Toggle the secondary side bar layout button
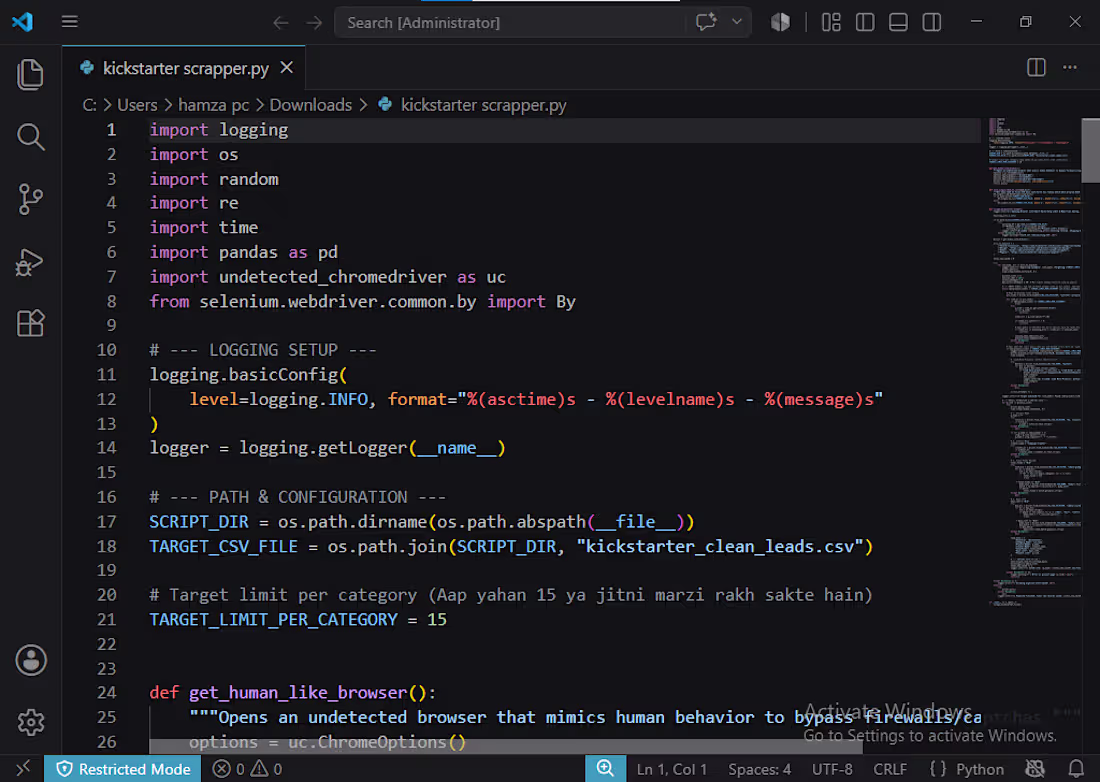The width and height of the screenshot is (1100, 782). (932, 22)
